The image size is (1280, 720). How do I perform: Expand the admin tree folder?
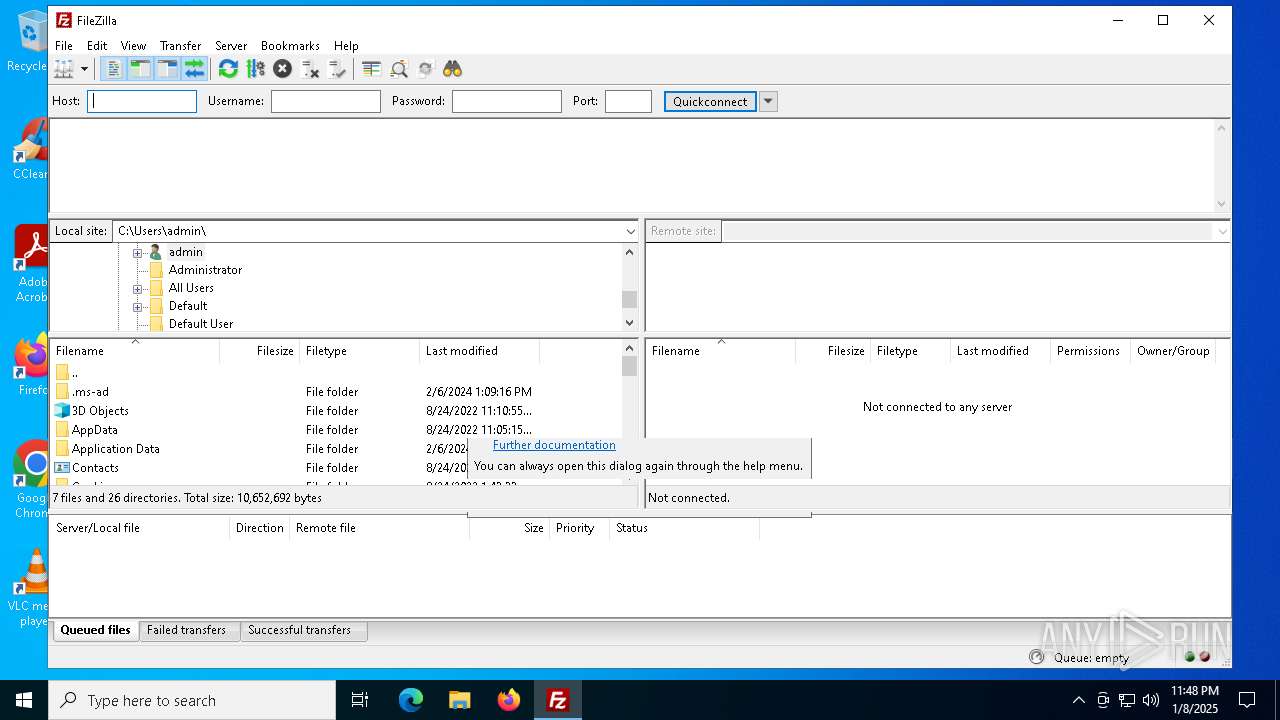click(138, 252)
